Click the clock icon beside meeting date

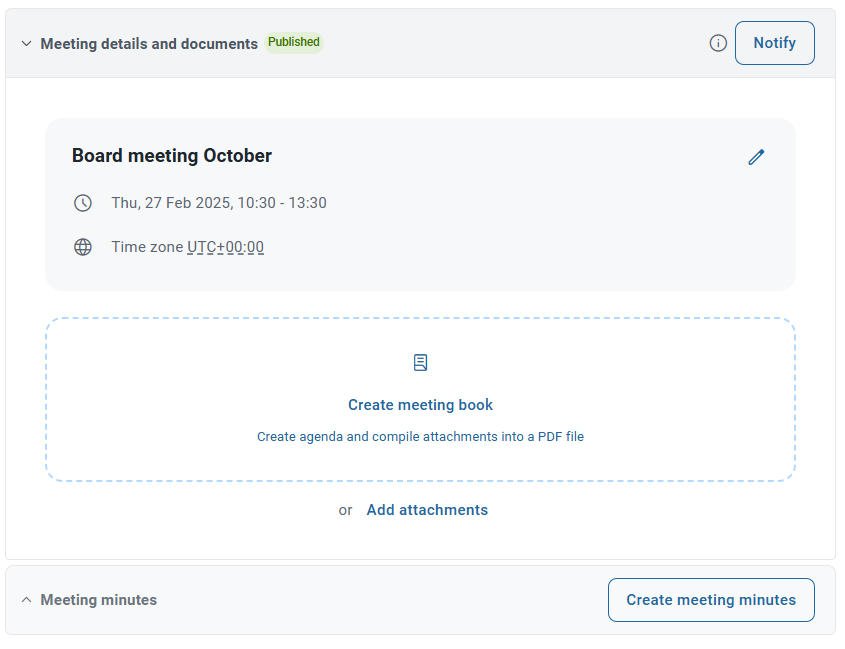(x=83, y=202)
